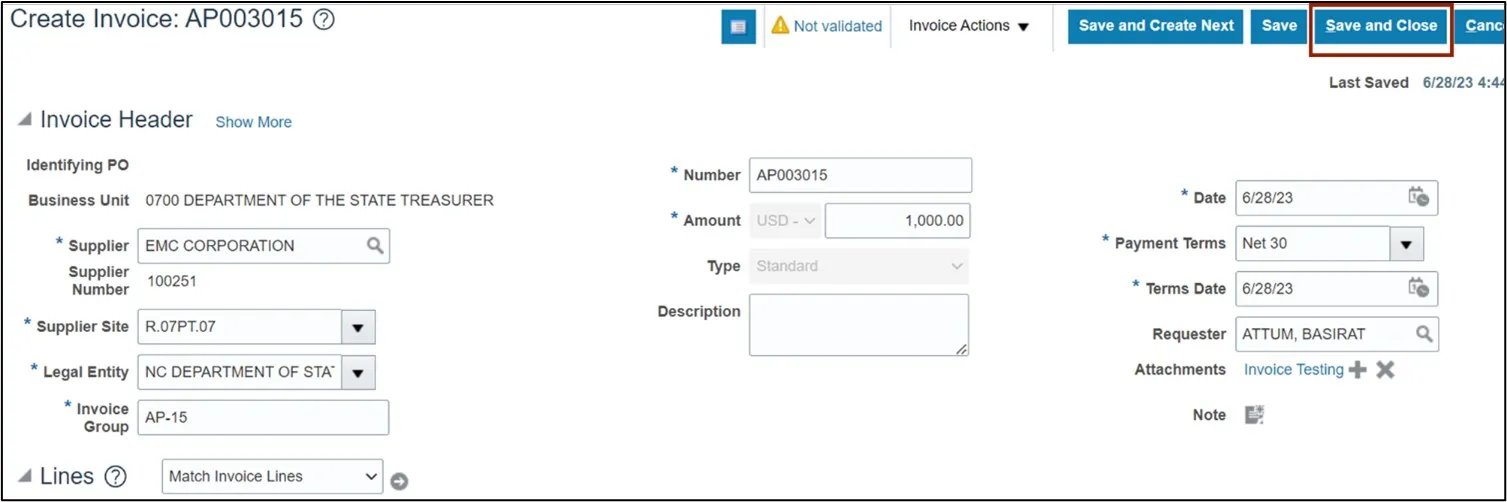Click the Save and Close button
This screenshot has width=1507, height=502.
(x=1381, y=26)
